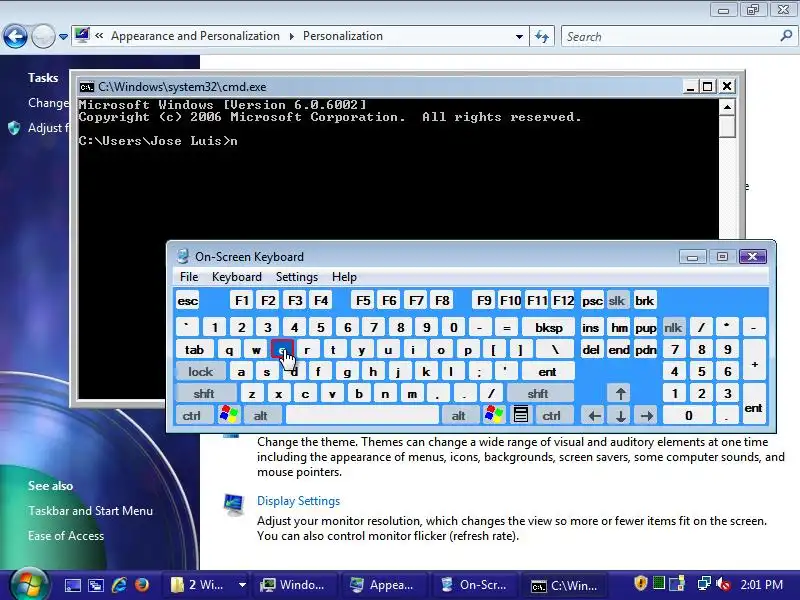Viewport: 800px width, 600px height.
Task: Toggle the nlk num lock key
Action: (x=673, y=328)
